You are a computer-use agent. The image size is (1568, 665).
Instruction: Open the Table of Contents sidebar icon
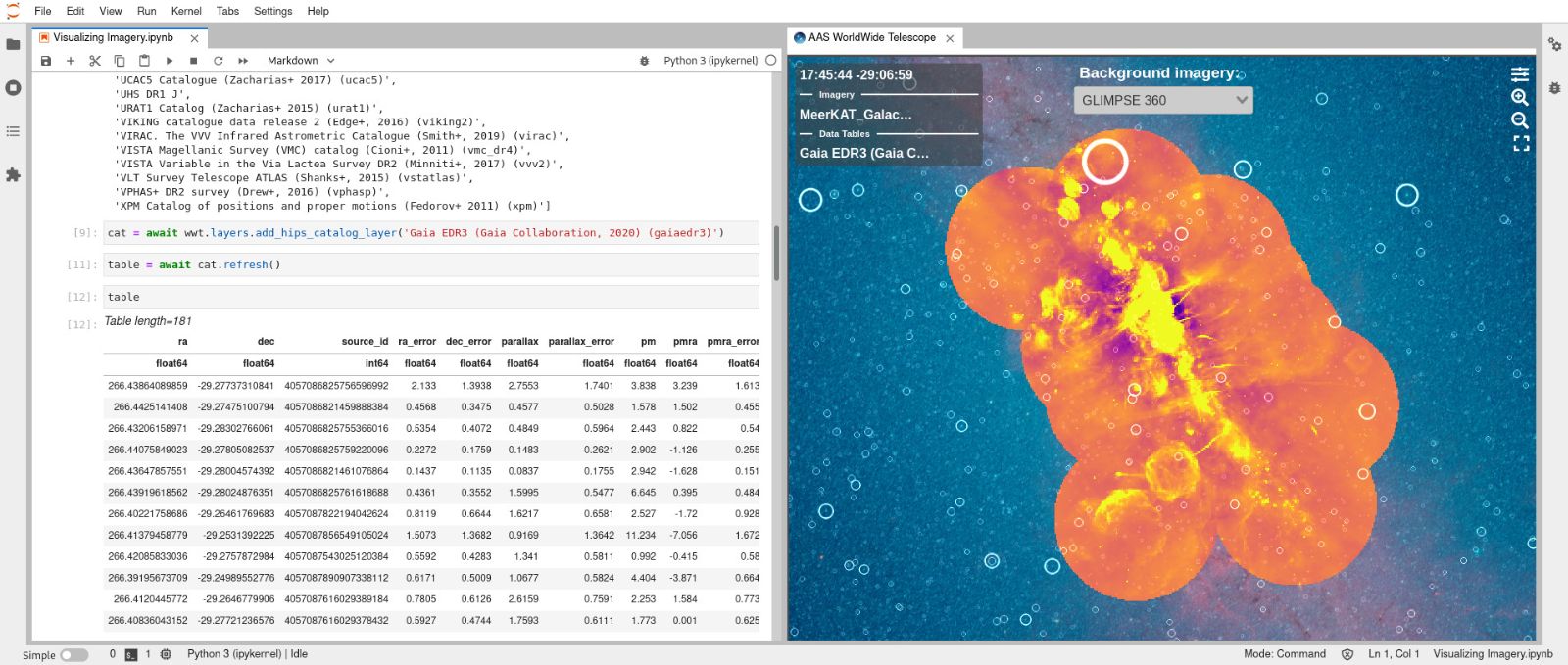[13, 131]
